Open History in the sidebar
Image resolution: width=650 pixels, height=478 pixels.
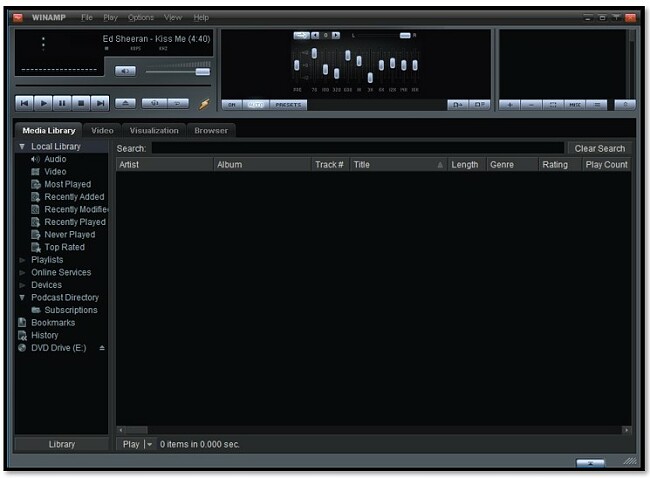44,335
